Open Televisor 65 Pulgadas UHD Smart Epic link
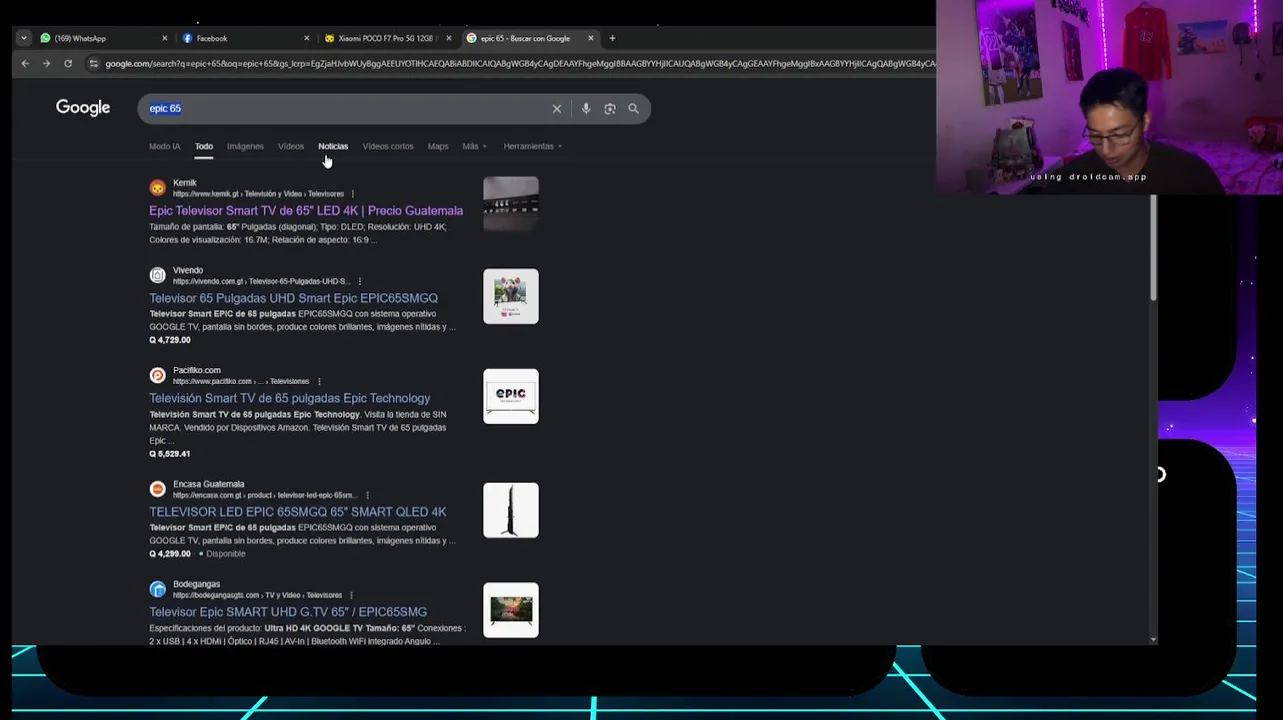This screenshot has height=720, width=1283. 293,298
